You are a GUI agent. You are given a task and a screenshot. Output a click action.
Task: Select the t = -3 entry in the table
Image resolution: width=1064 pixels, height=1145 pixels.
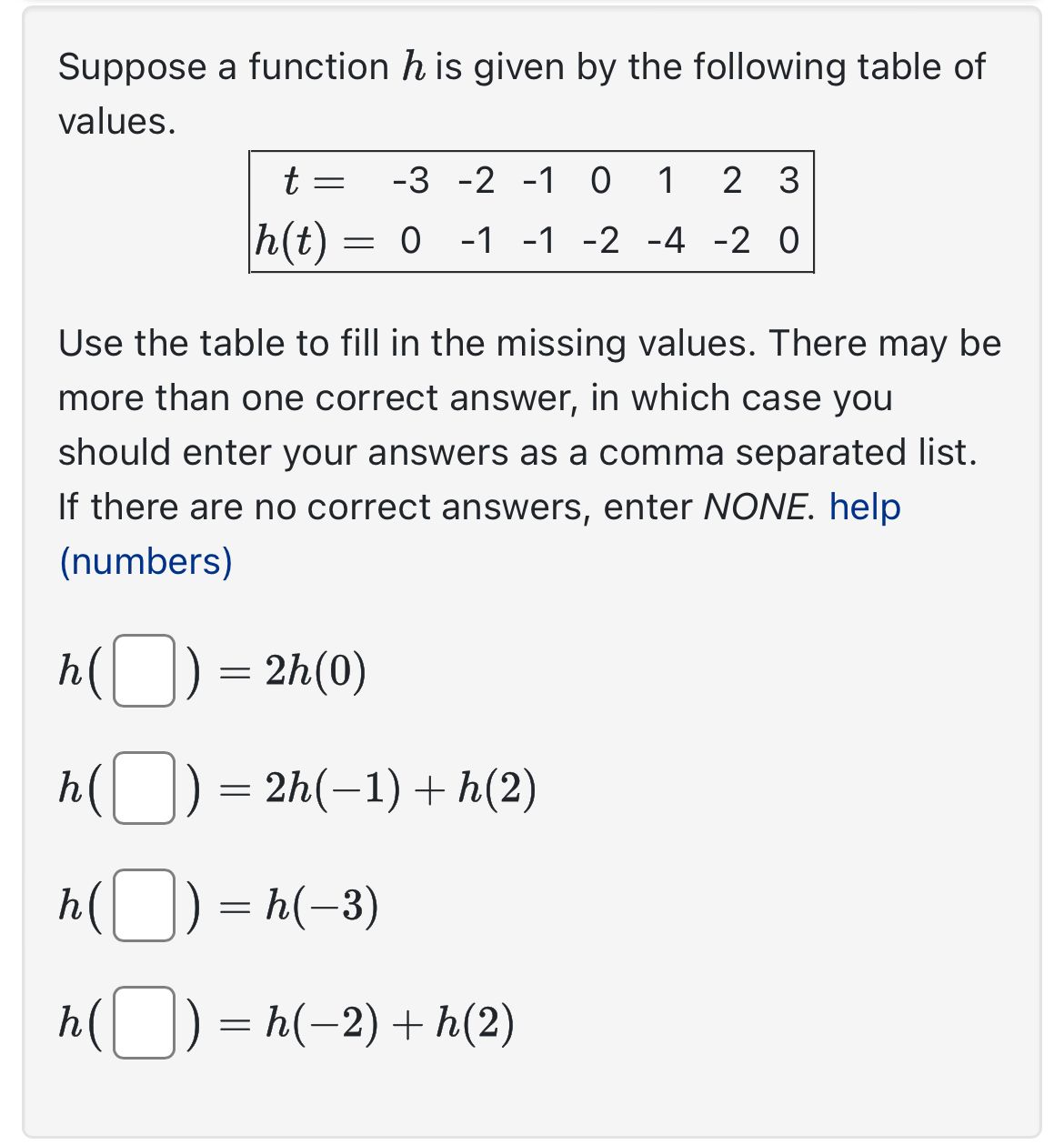[x=409, y=180]
